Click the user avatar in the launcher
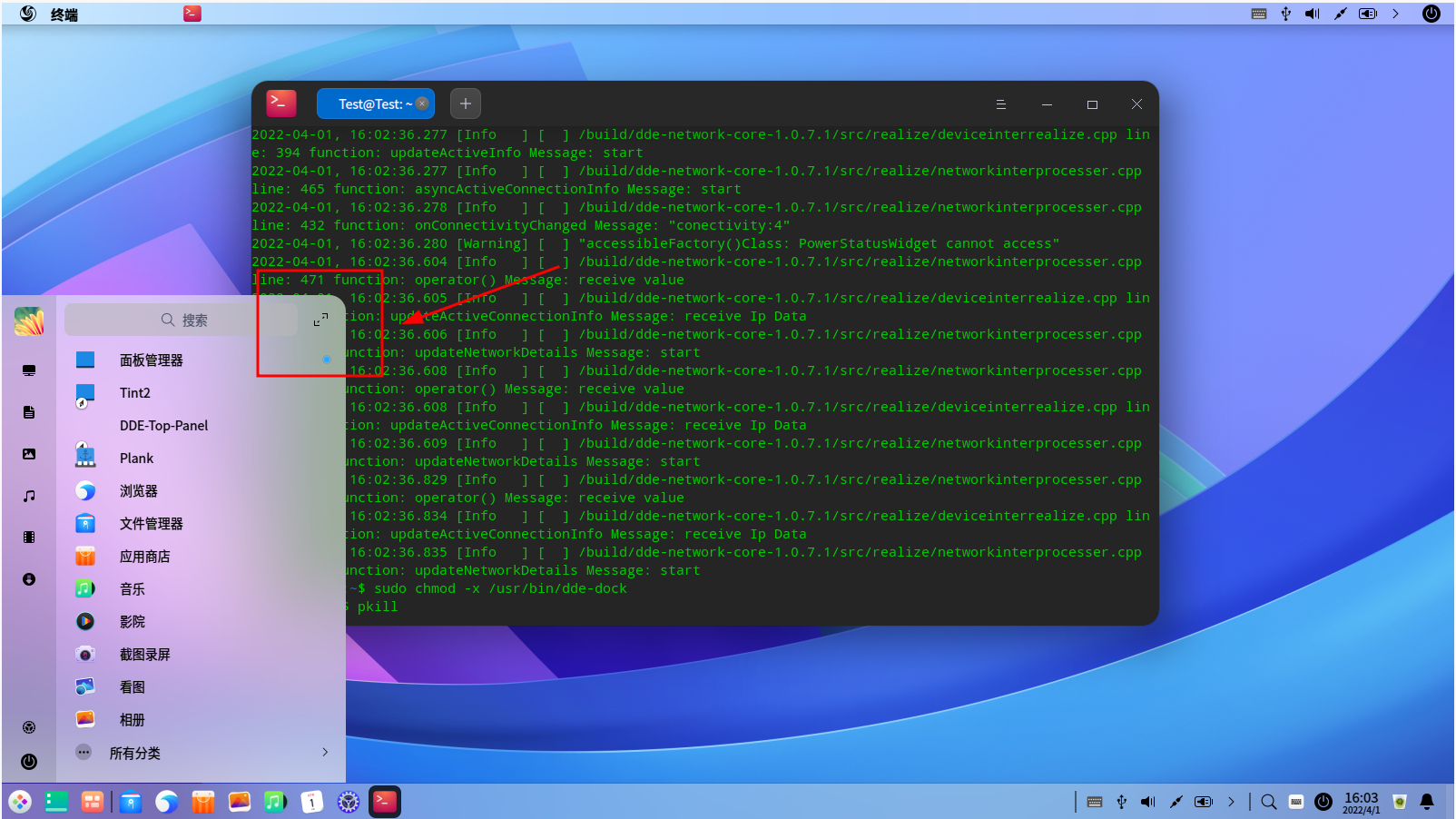 (29, 321)
